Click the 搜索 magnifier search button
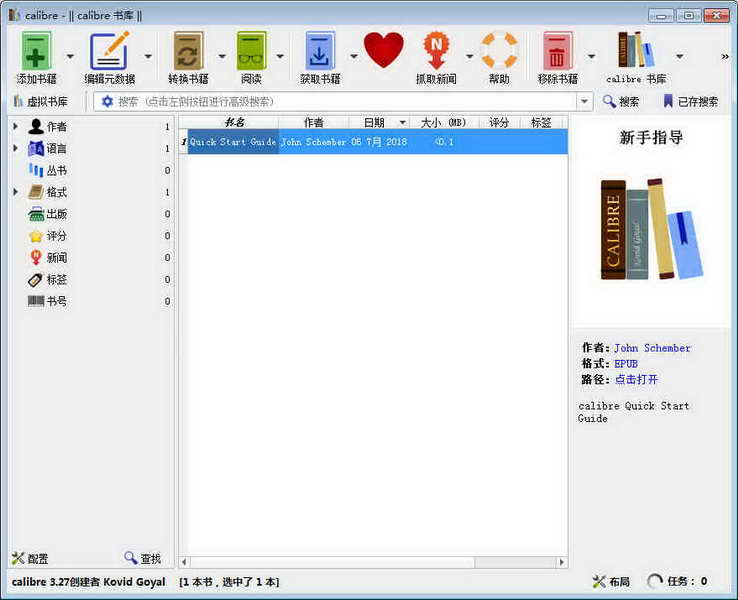This screenshot has height=600, width=738. pos(621,102)
